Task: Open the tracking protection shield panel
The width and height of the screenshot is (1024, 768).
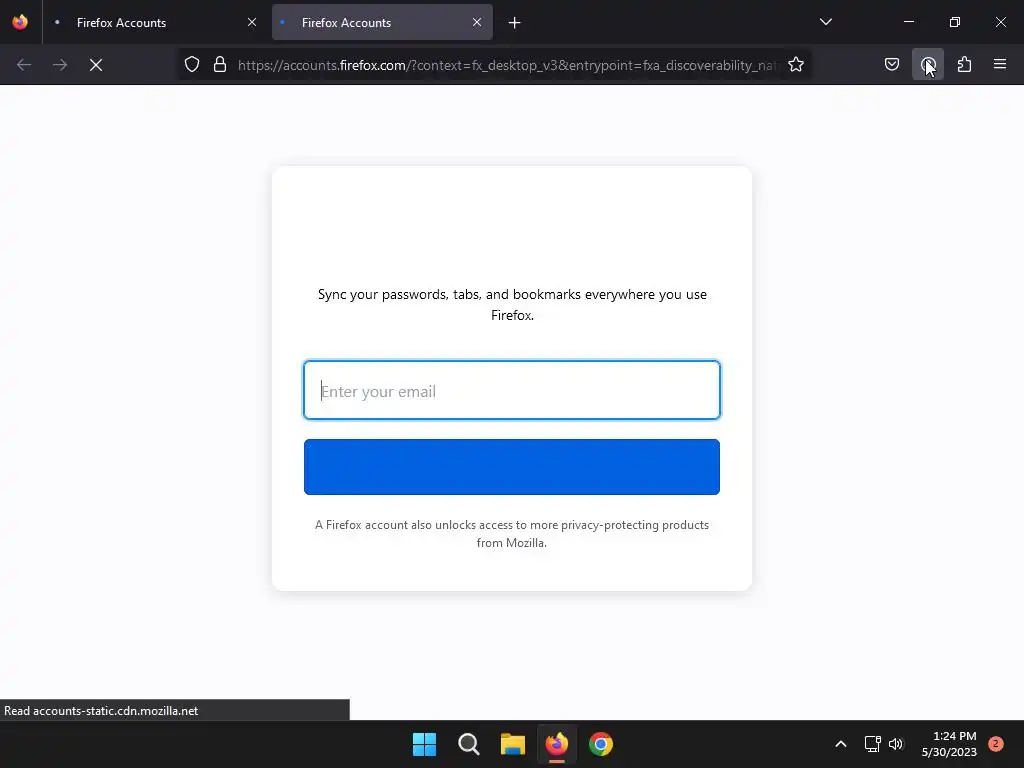Action: [x=191, y=65]
